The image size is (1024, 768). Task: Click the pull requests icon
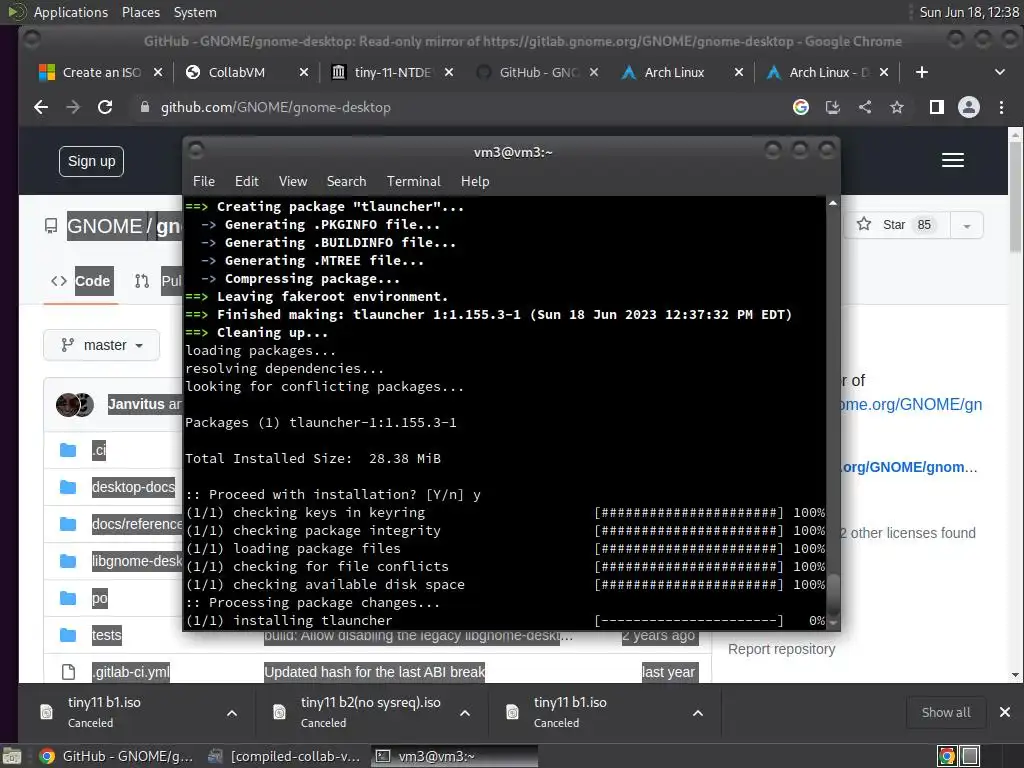142,281
